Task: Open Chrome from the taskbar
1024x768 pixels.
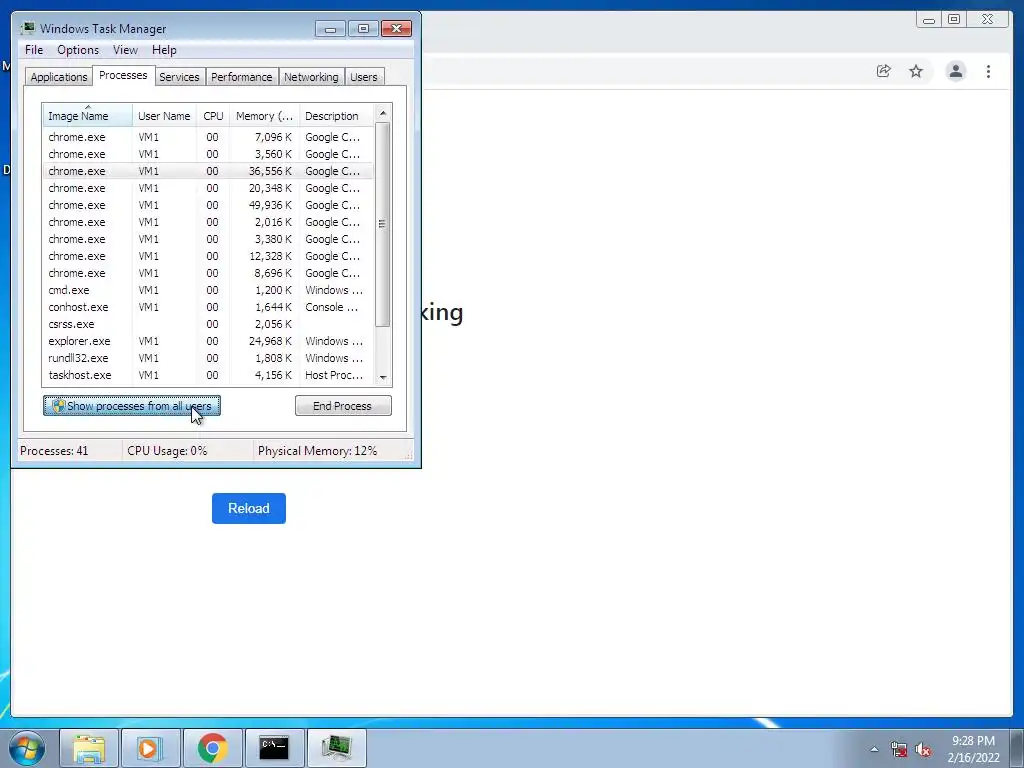Action: [x=213, y=748]
